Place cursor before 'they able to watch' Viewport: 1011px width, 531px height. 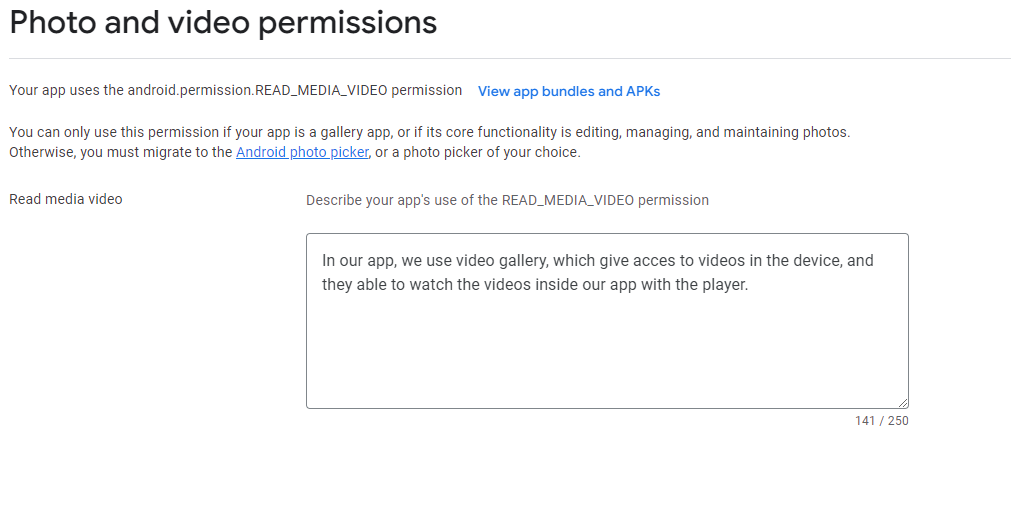pos(322,285)
